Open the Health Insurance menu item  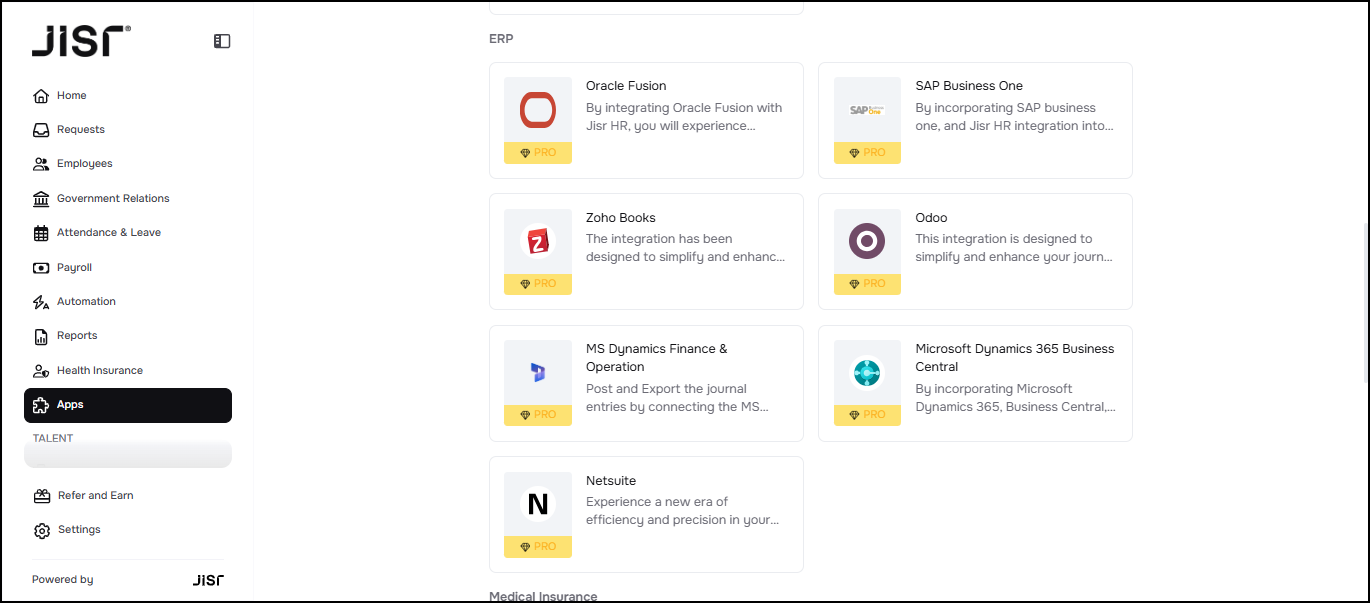coord(99,371)
